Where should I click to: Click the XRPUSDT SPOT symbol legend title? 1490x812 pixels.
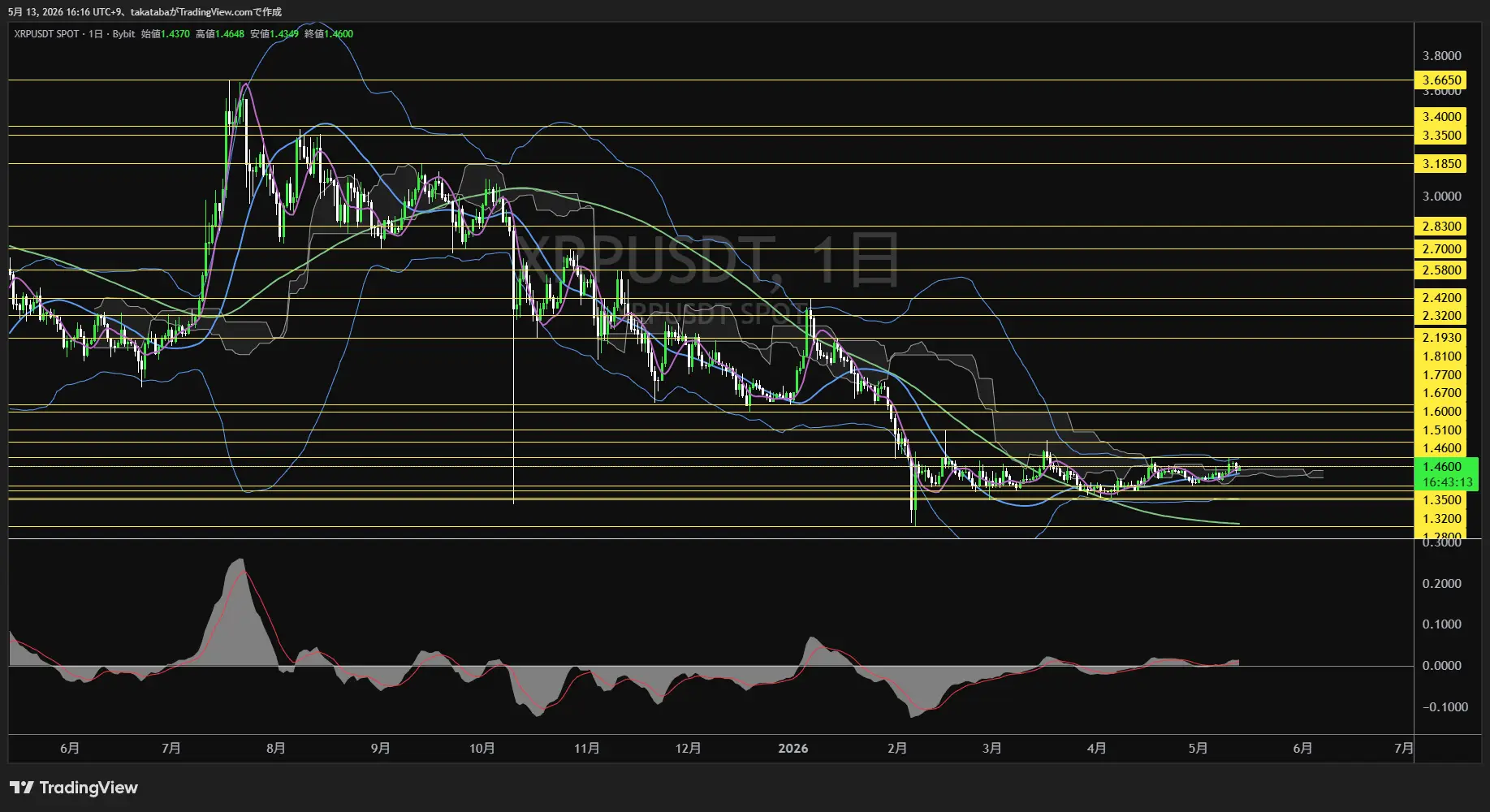click(46, 34)
